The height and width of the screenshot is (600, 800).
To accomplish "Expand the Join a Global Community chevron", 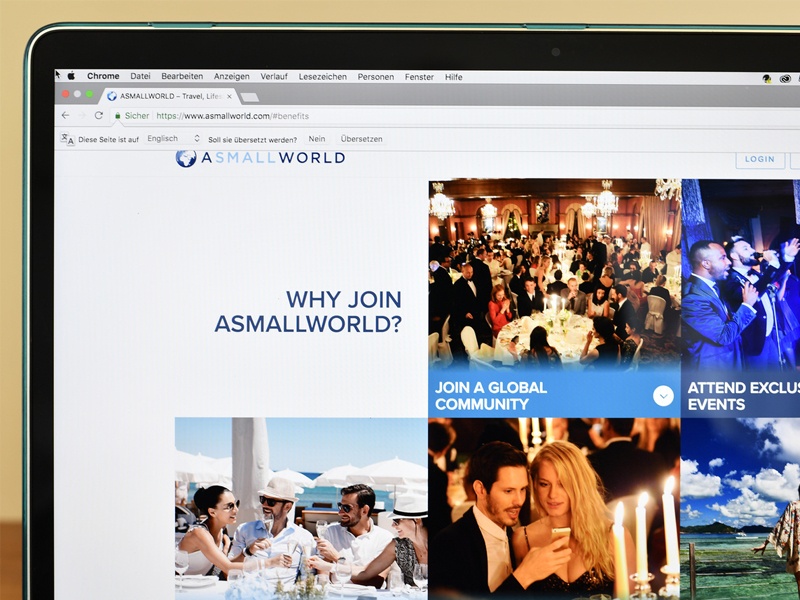I will (x=663, y=396).
